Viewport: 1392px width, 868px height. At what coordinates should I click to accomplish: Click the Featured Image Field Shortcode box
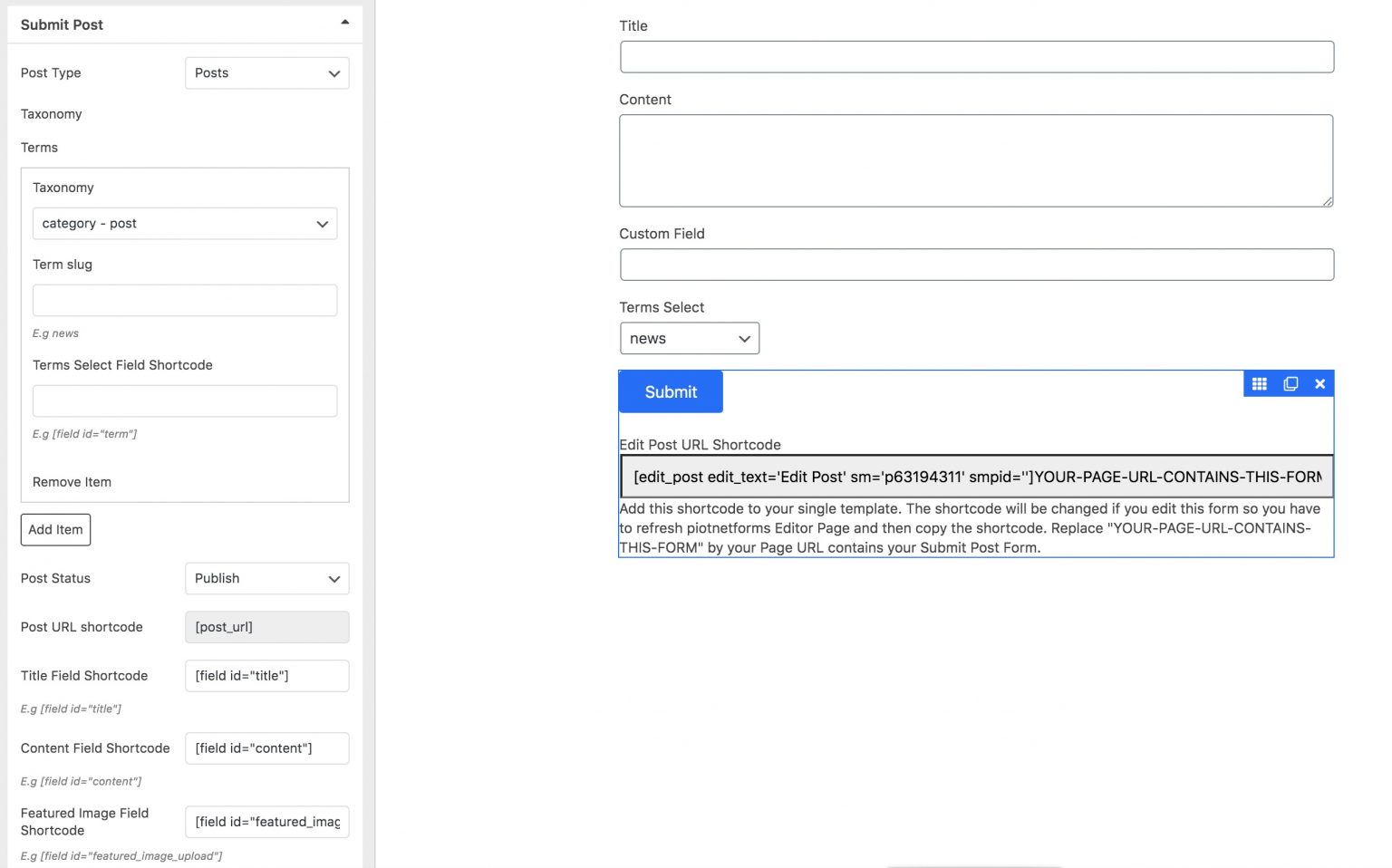tap(266, 822)
